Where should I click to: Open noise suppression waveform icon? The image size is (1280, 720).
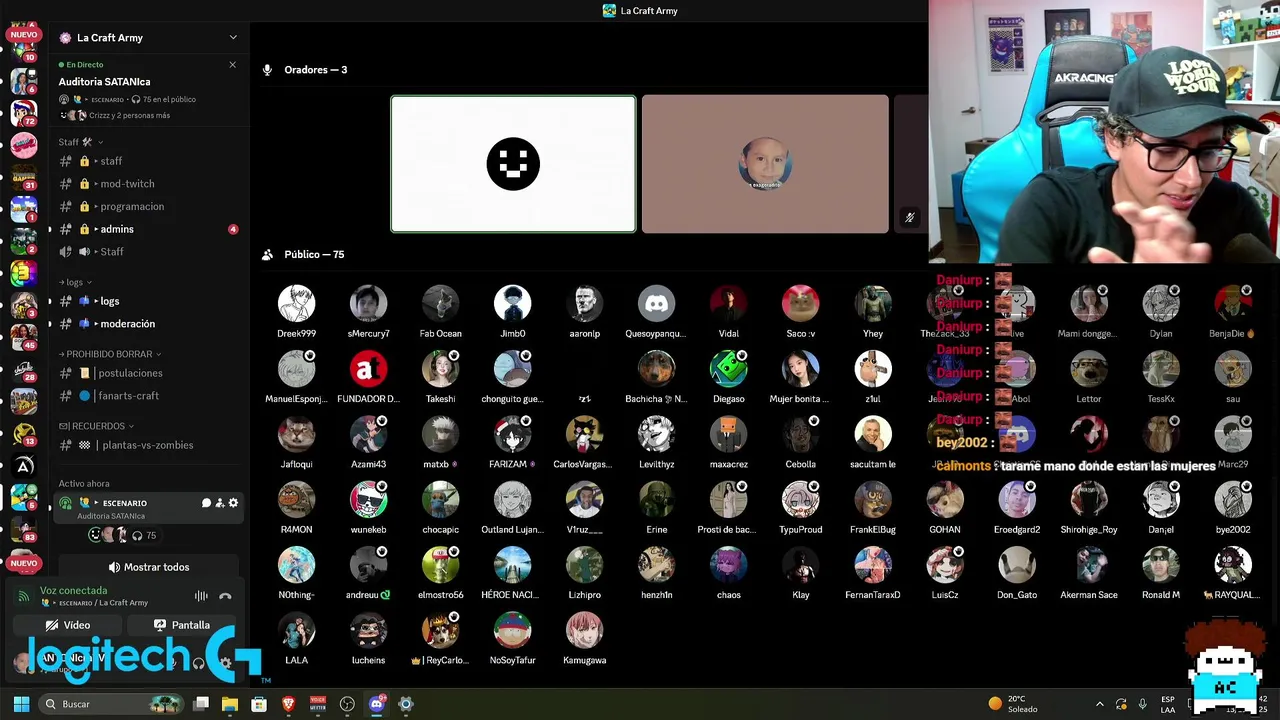coord(201,596)
